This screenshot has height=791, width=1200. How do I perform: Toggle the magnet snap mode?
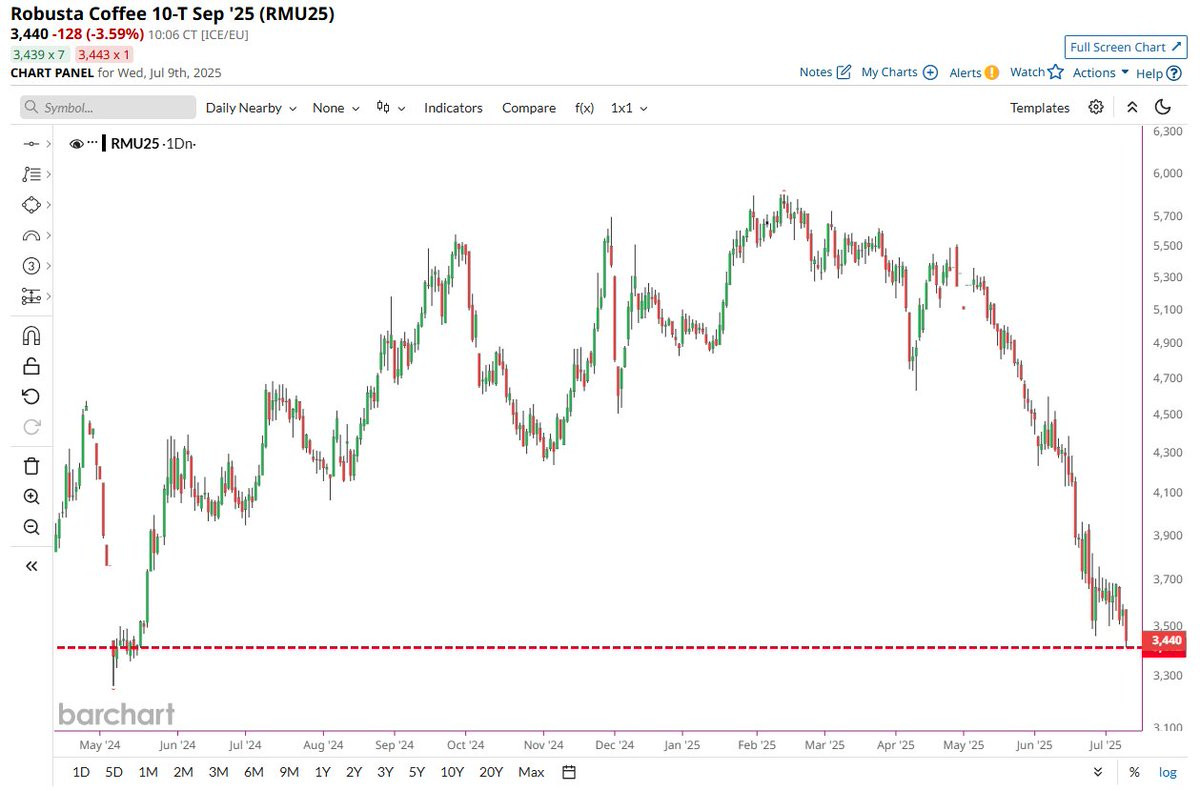click(31, 336)
